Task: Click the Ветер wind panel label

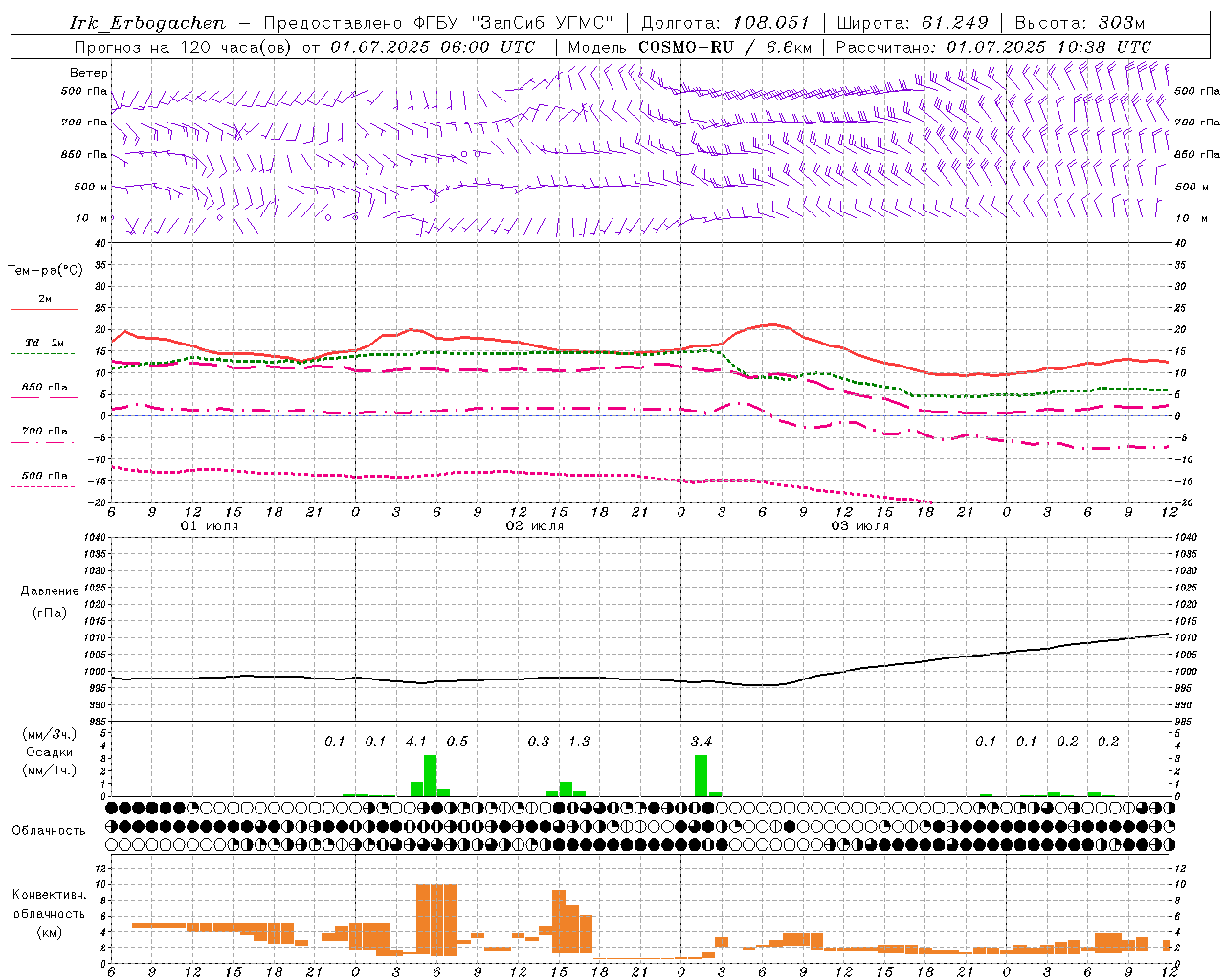Action: (x=88, y=73)
